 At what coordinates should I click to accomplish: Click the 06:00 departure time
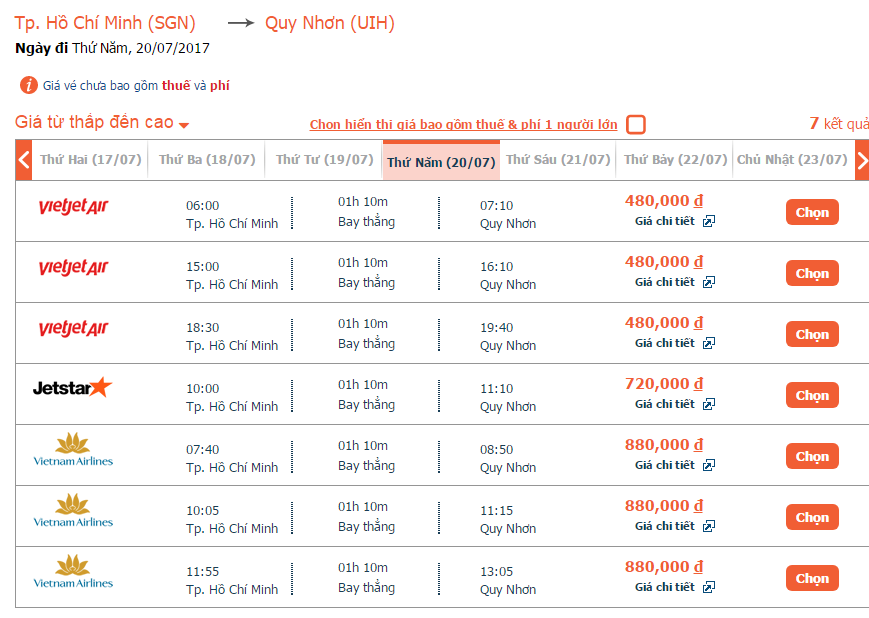[202, 206]
